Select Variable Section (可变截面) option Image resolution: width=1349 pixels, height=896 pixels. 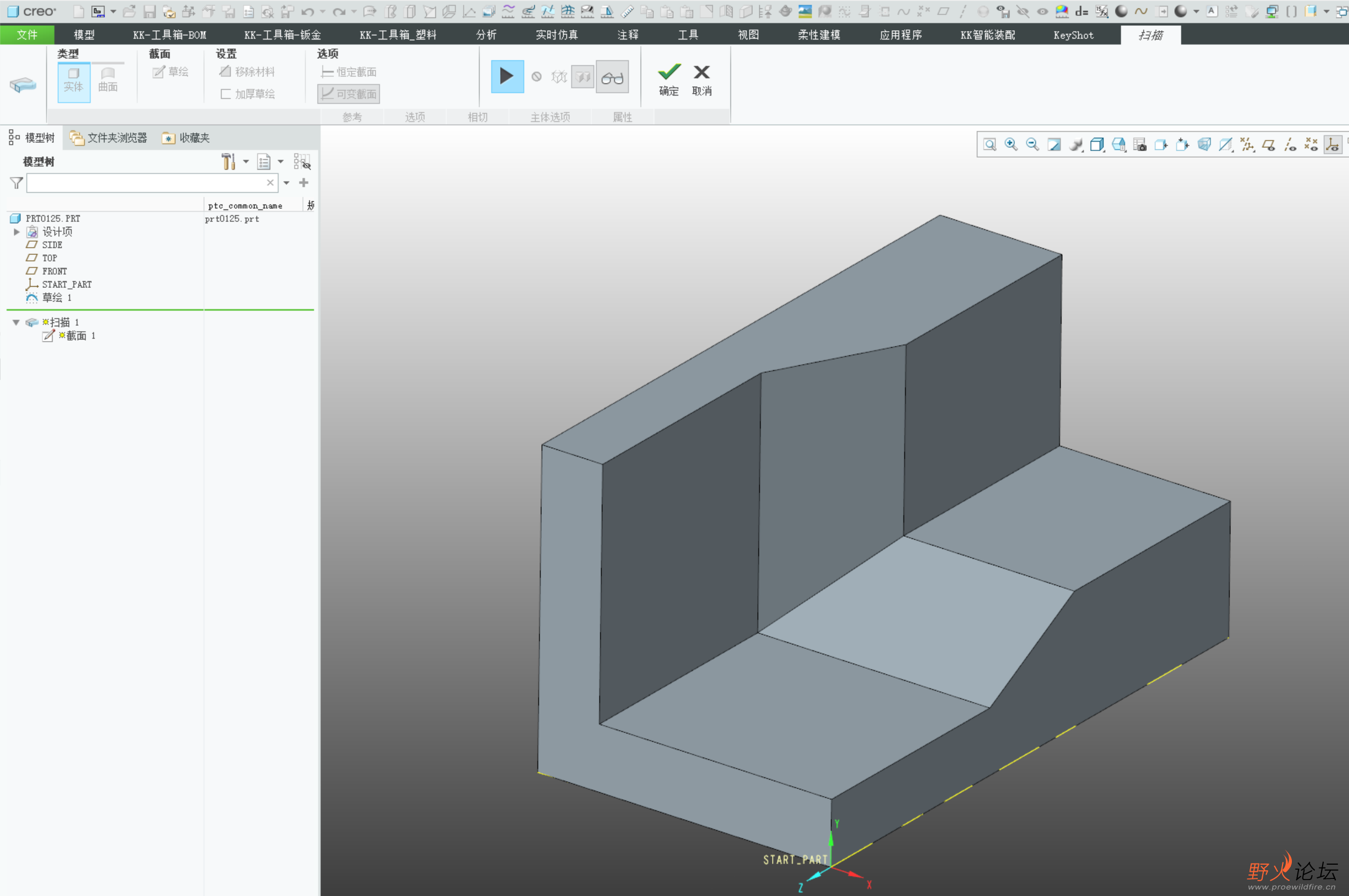pyautogui.click(x=349, y=94)
